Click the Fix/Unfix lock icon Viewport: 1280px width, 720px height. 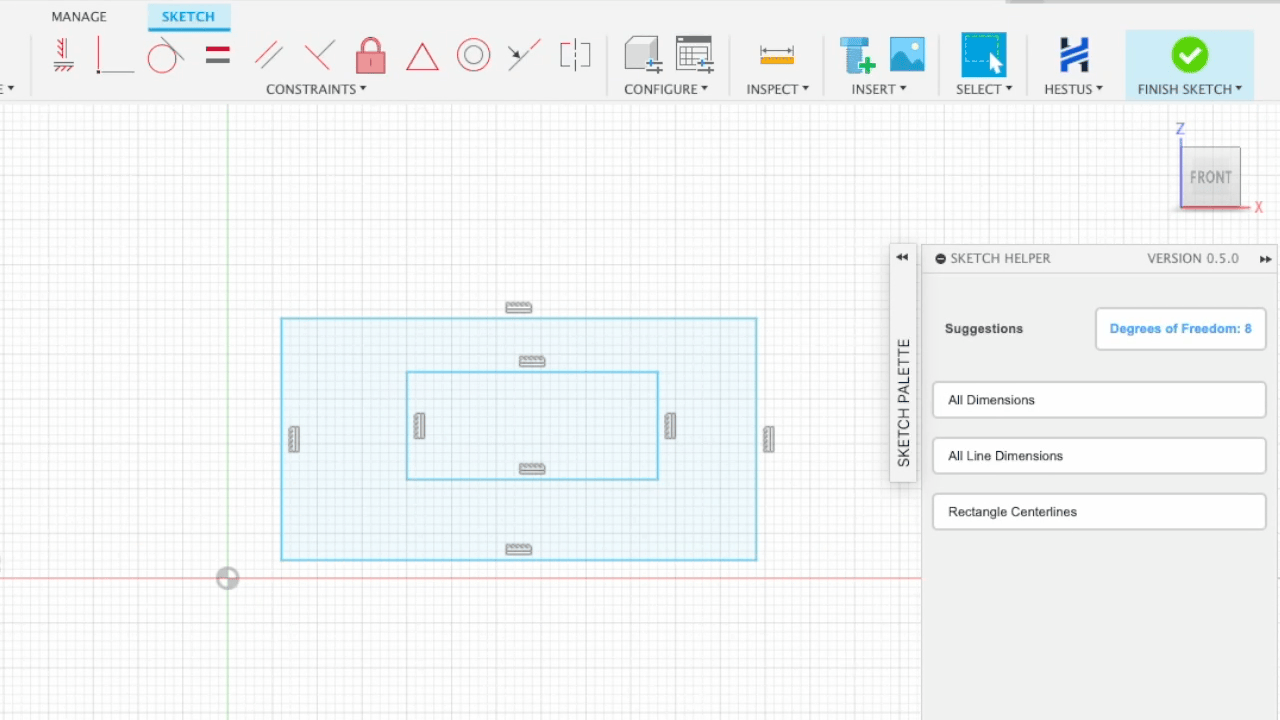tap(370, 55)
